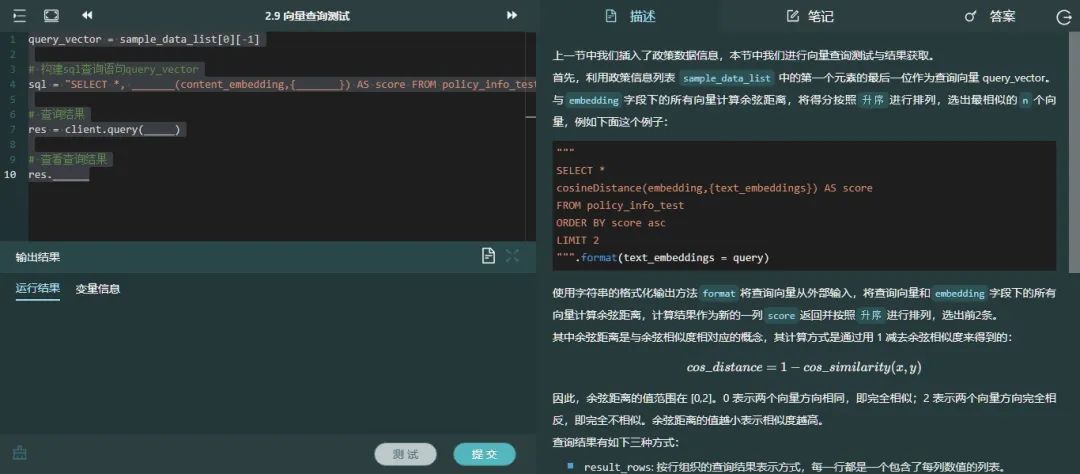This screenshot has width=1080, height=474.
Task: Go to the next lesson
Action: tap(512, 15)
